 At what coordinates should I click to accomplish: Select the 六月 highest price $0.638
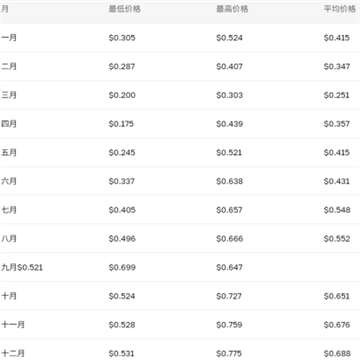pos(230,181)
